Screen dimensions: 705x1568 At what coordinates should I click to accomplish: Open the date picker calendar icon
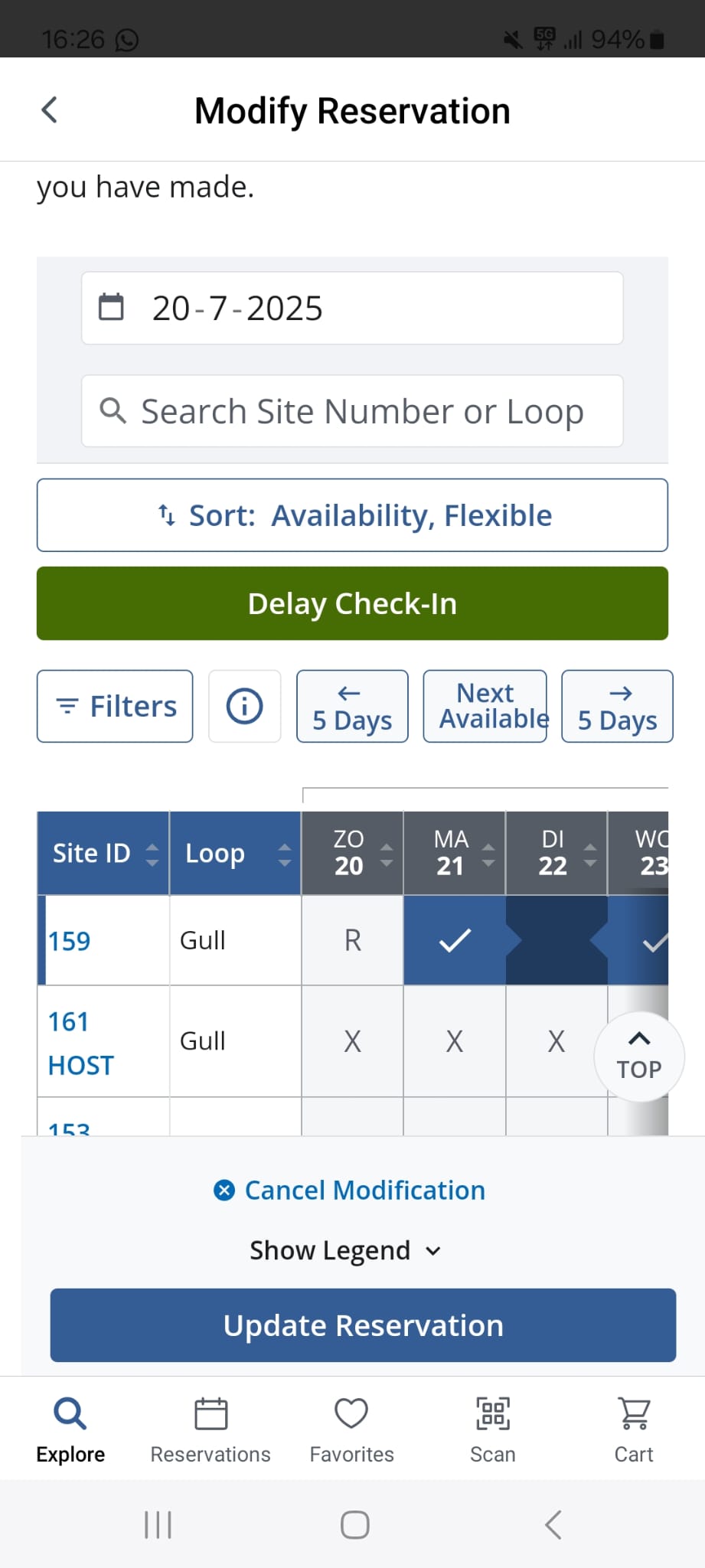point(111,308)
